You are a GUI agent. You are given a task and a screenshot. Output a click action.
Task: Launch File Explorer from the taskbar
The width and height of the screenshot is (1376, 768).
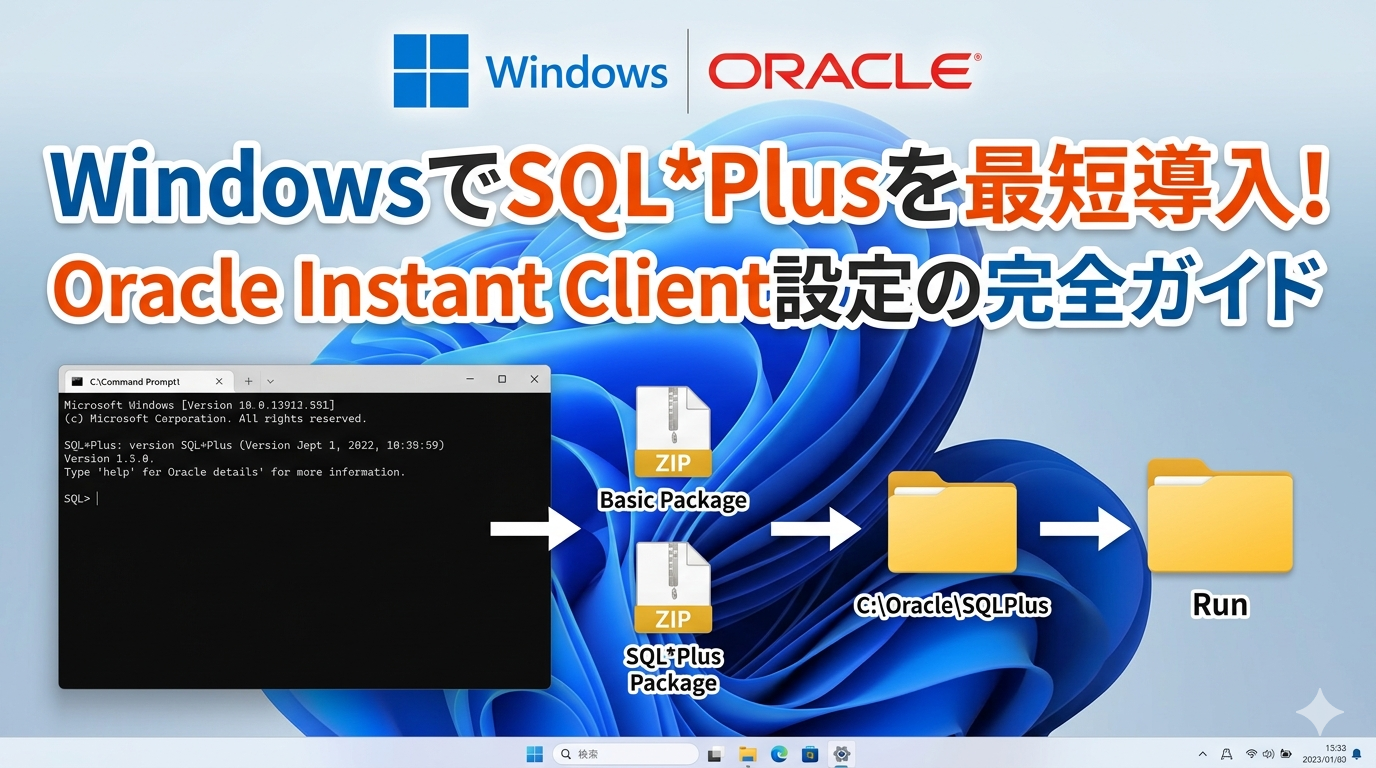pyautogui.click(x=747, y=754)
